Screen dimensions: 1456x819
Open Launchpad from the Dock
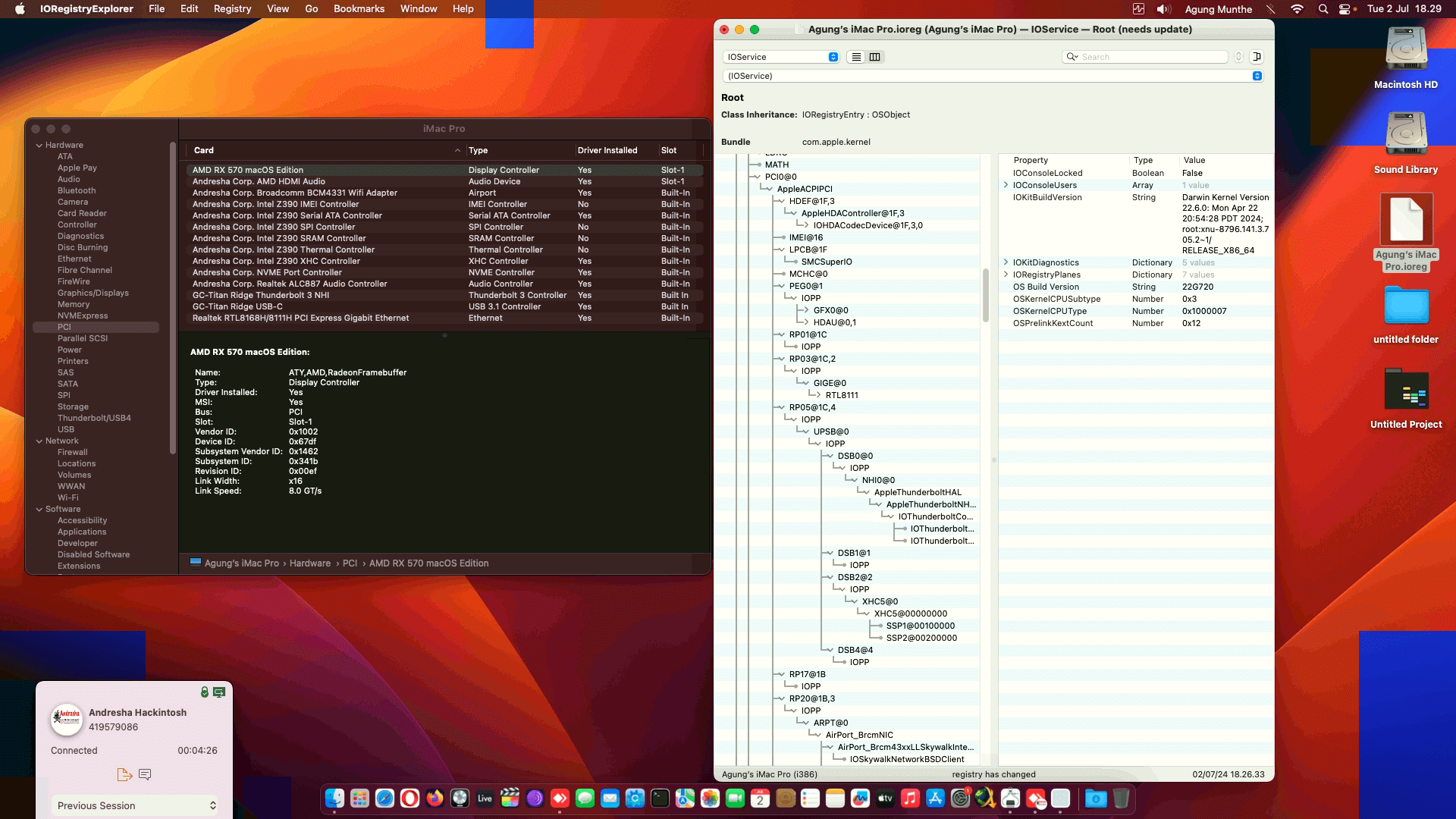tap(359, 798)
